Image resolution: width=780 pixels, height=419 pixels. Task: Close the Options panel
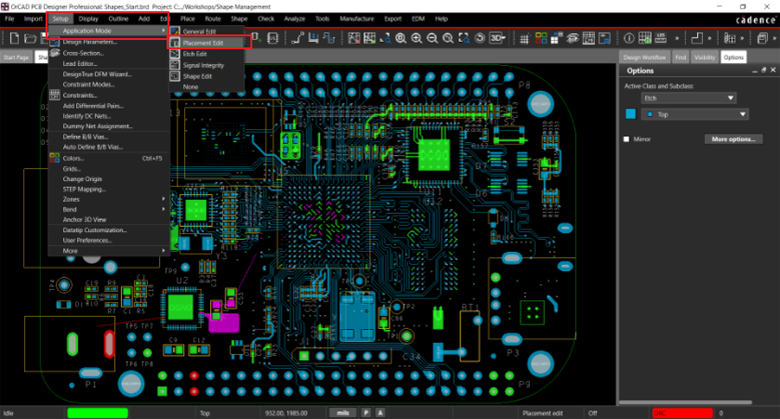pos(773,70)
